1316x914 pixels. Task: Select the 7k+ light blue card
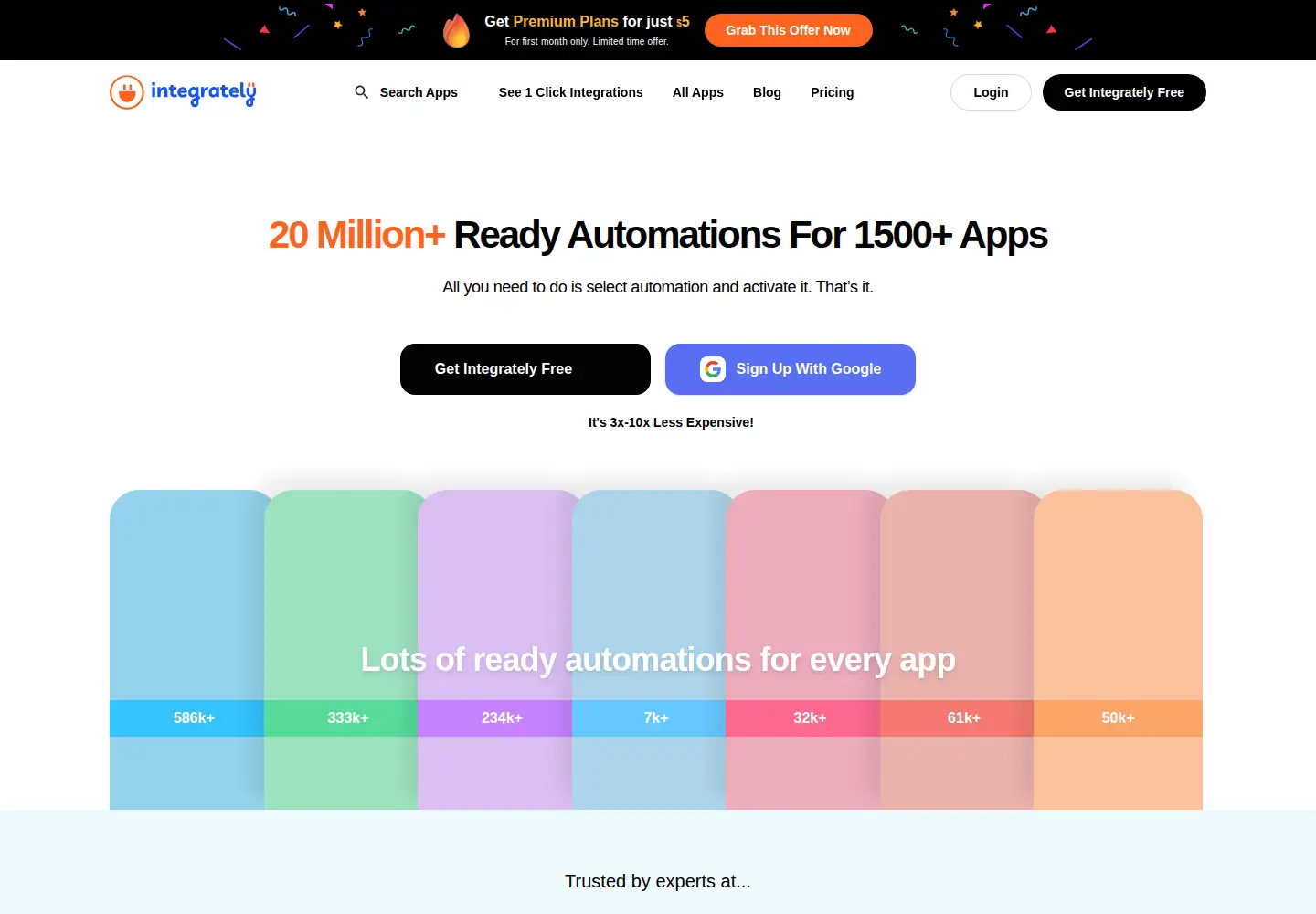point(649,650)
